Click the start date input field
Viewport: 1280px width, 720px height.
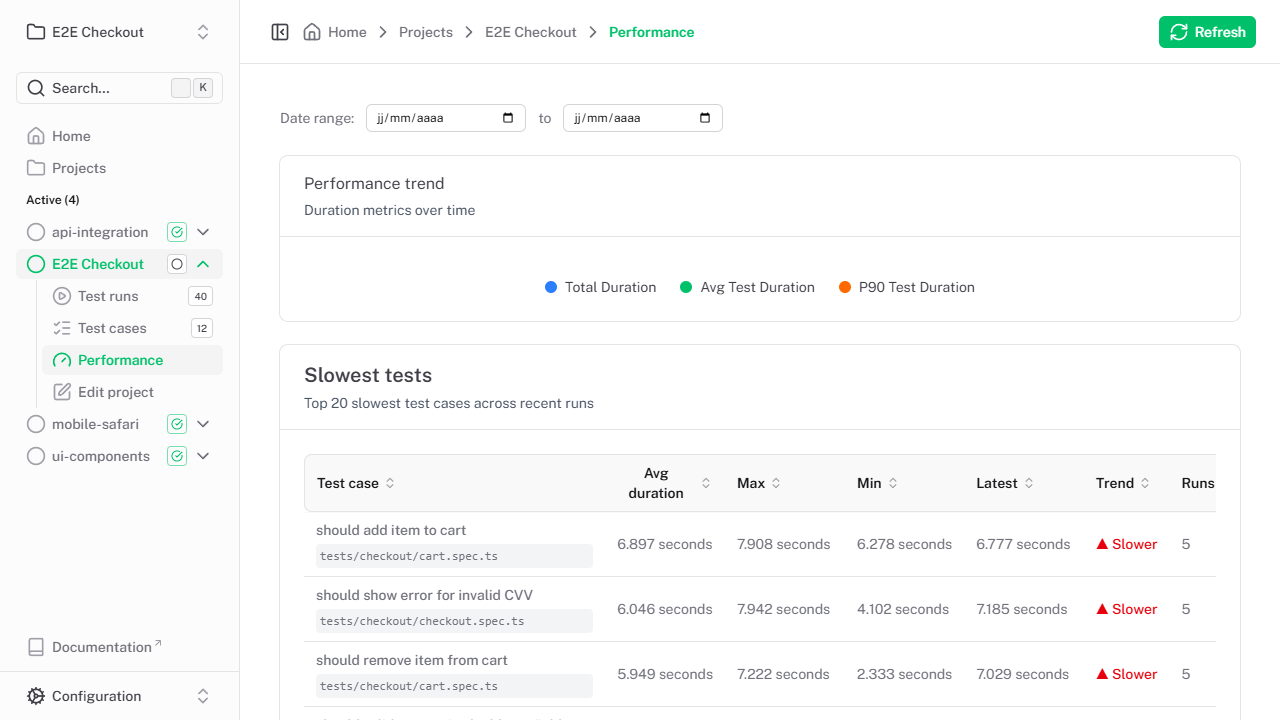446,118
